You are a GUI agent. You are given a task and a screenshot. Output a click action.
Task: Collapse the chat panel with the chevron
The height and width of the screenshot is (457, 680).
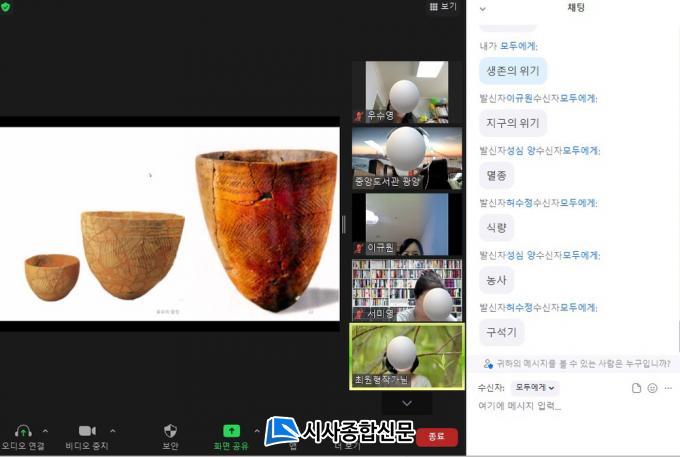click(483, 8)
